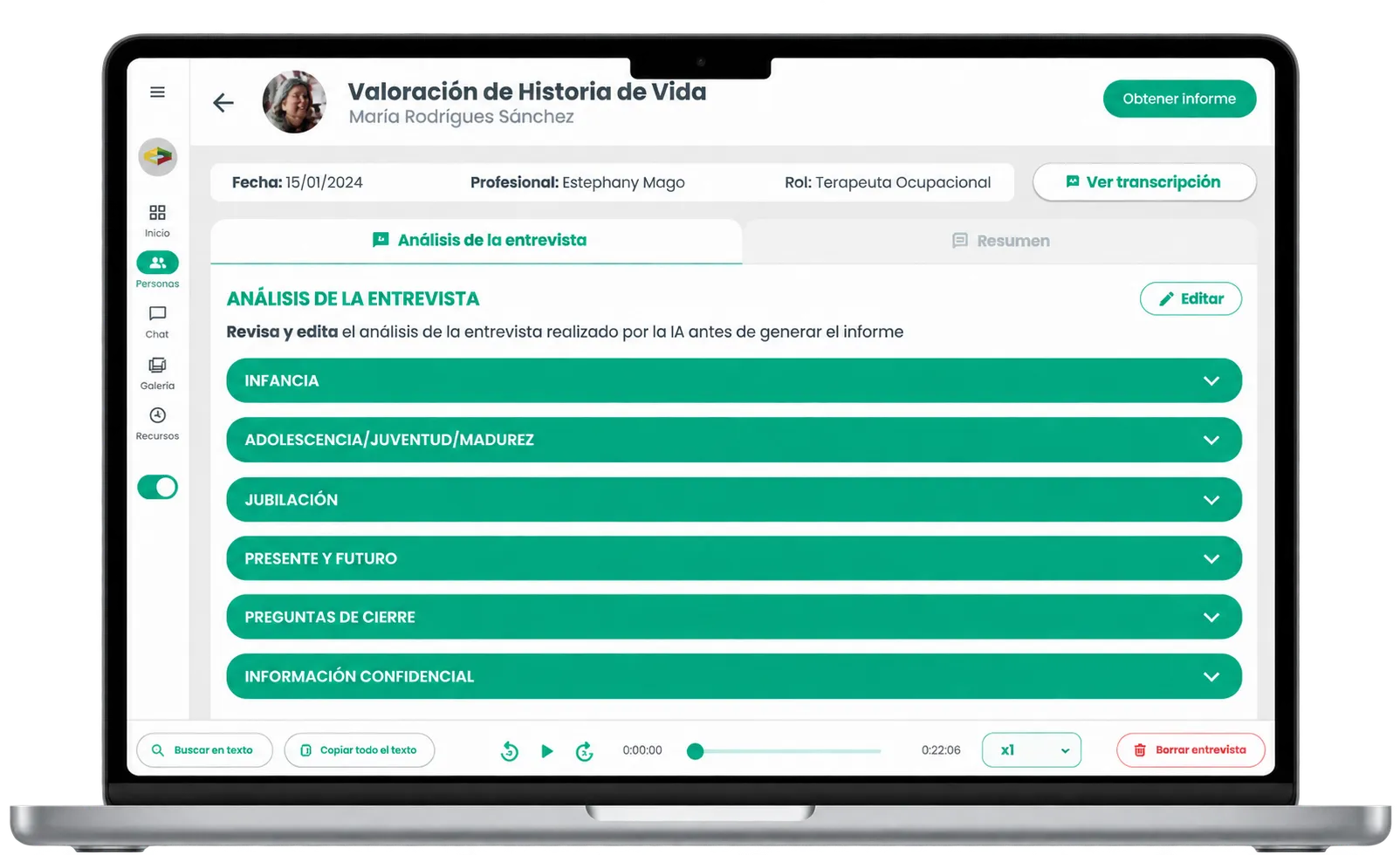This screenshot has width=1400, height=855.
Task: Play the interview audio
Action: click(x=547, y=751)
